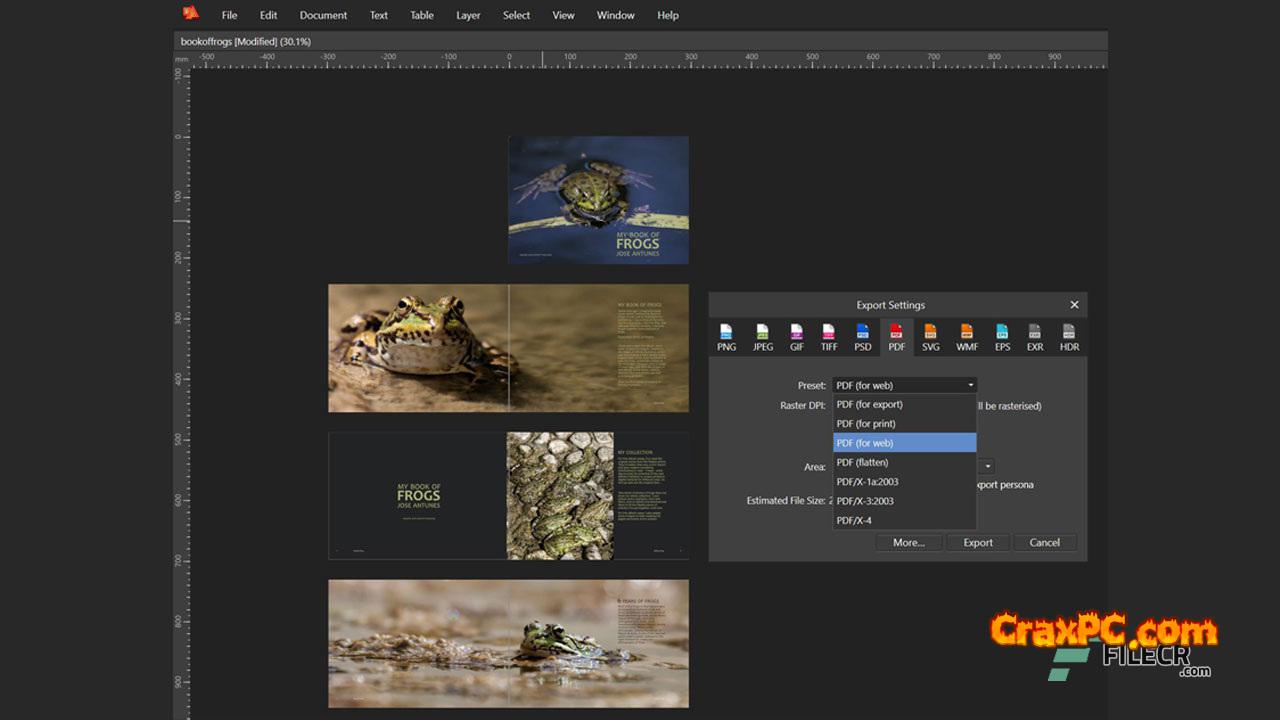Choose the EPS export format icon
The width and height of the screenshot is (1280, 720).
pyautogui.click(x=1002, y=337)
